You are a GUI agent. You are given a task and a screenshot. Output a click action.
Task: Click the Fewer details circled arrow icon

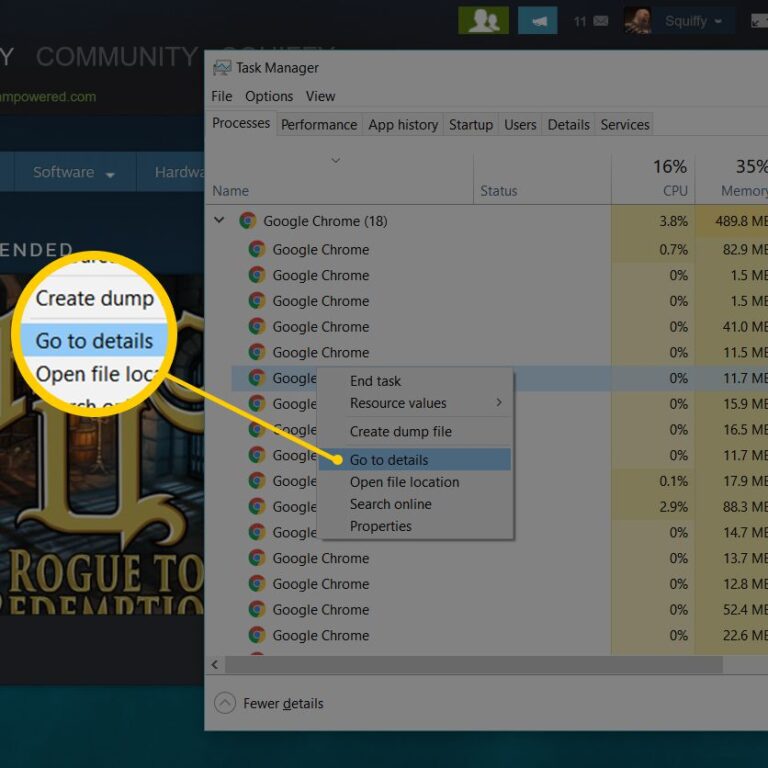225,703
